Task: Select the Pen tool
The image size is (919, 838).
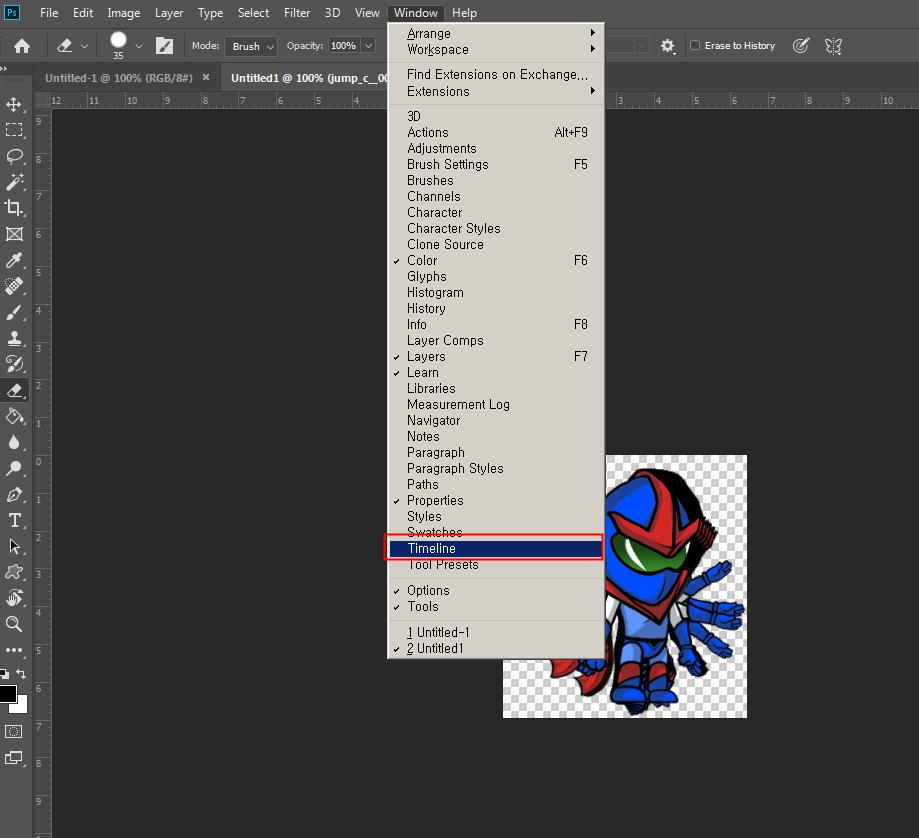Action: [14, 495]
